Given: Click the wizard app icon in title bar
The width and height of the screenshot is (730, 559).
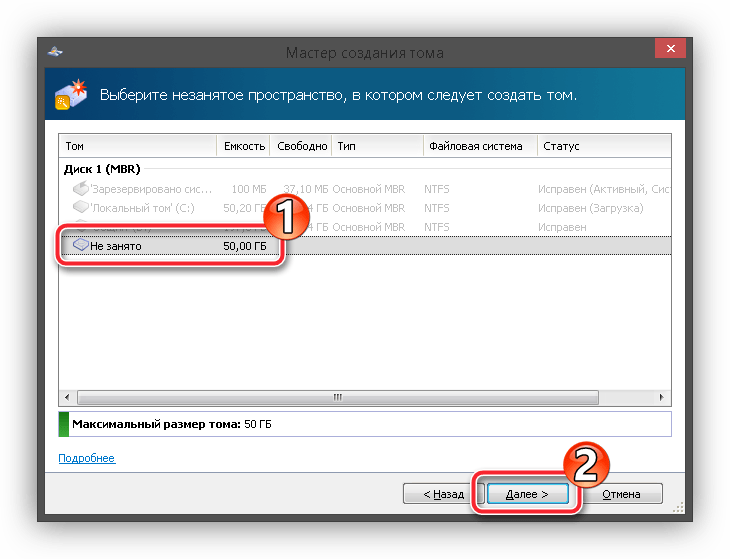Looking at the screenshot, I should point(55,51).
